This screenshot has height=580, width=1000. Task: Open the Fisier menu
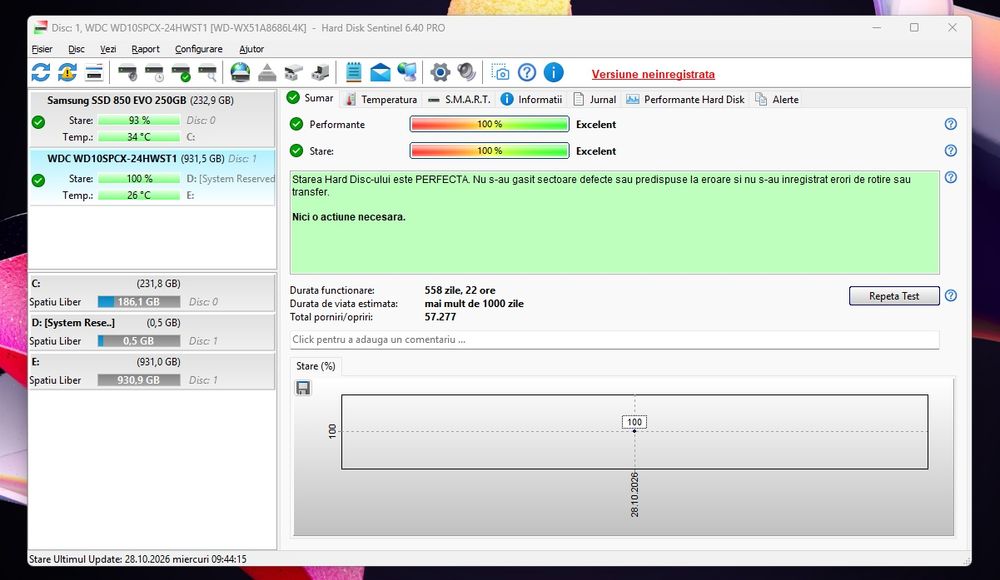[x=42, y=49]
